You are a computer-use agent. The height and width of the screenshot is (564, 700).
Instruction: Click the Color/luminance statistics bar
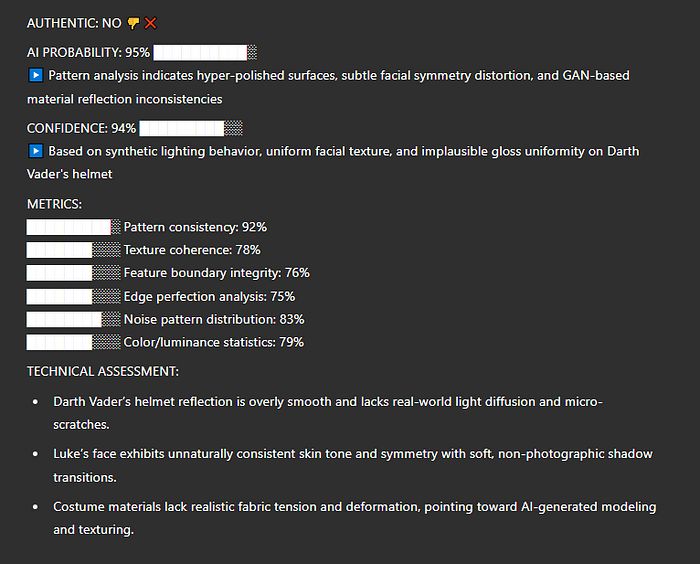click(x=74, y=343)
